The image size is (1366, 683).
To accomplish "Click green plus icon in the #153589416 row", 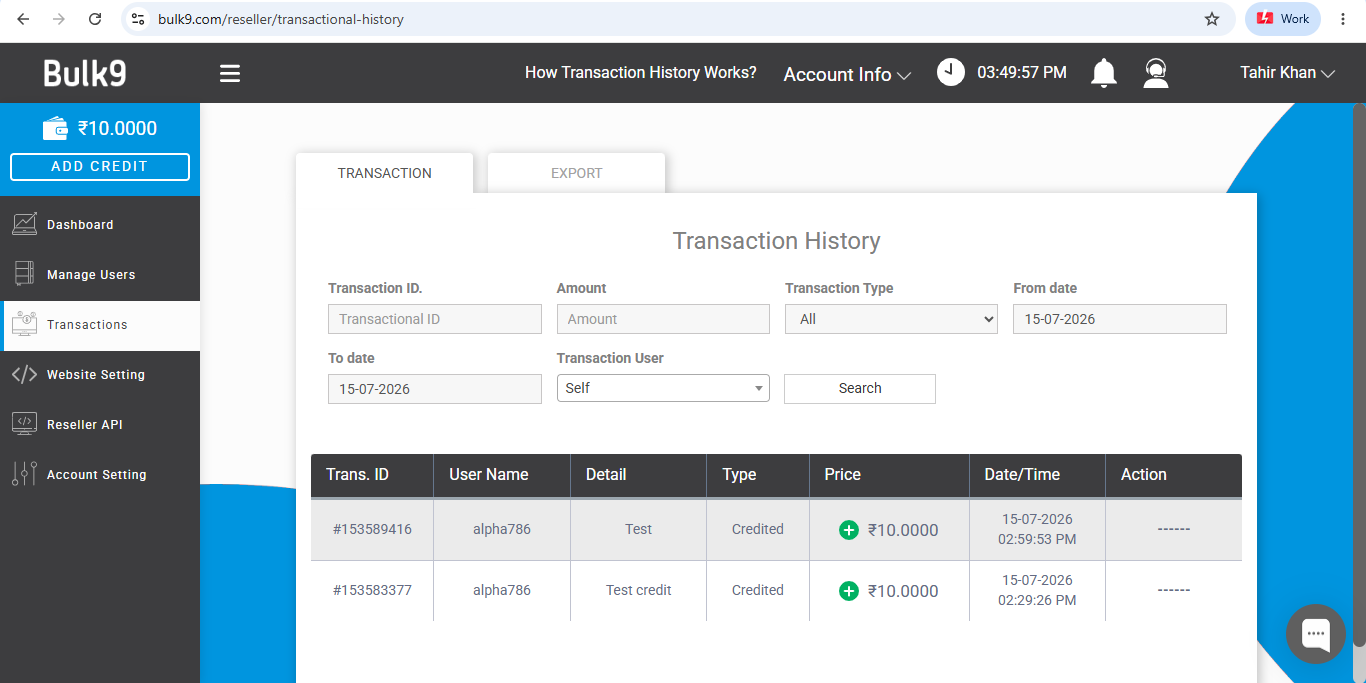I will 849,530.
